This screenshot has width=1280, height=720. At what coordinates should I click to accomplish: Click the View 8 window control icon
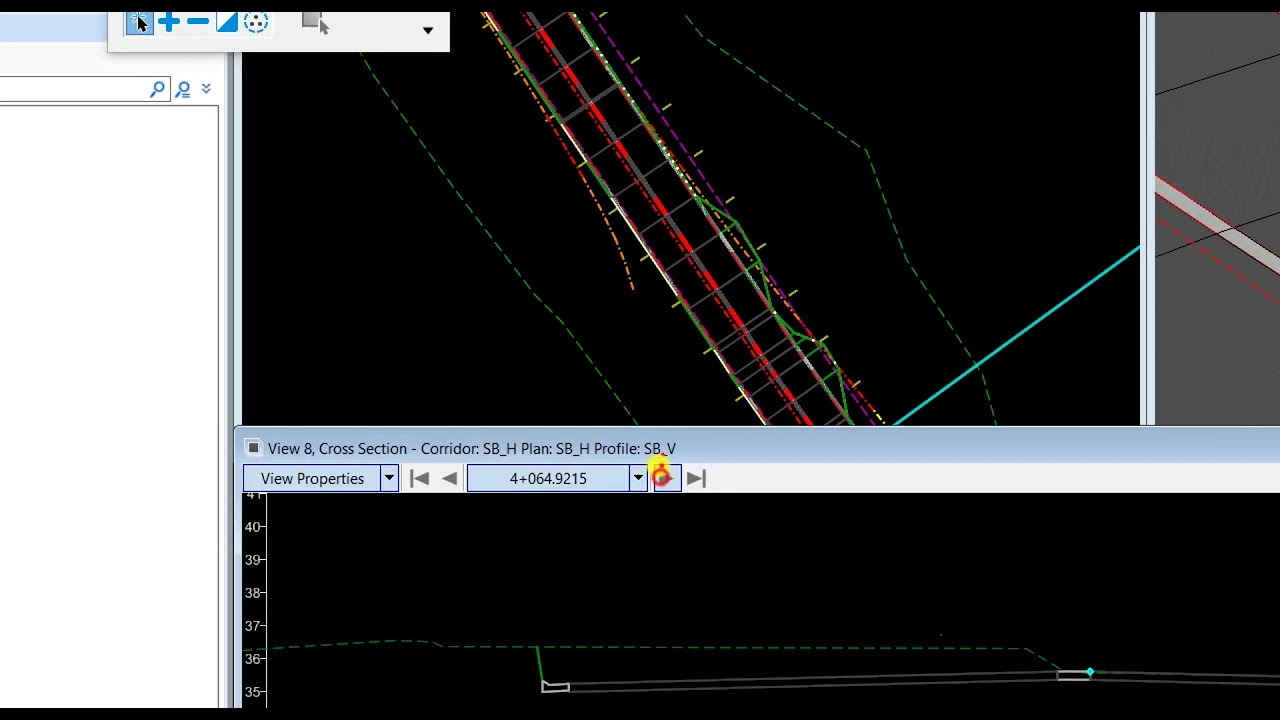point(254,448)
